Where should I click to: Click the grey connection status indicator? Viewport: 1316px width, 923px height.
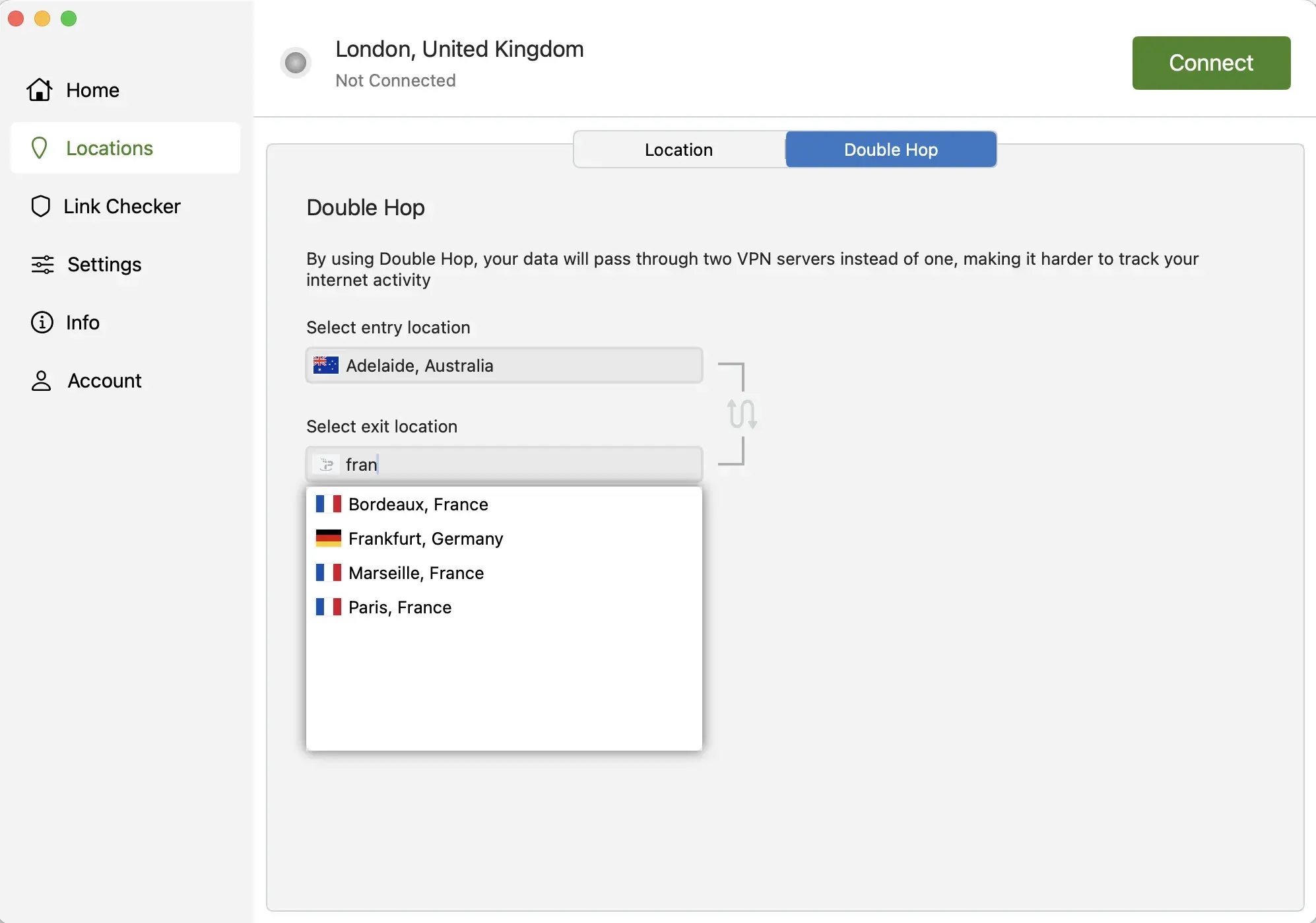click(x=296, y=63)
